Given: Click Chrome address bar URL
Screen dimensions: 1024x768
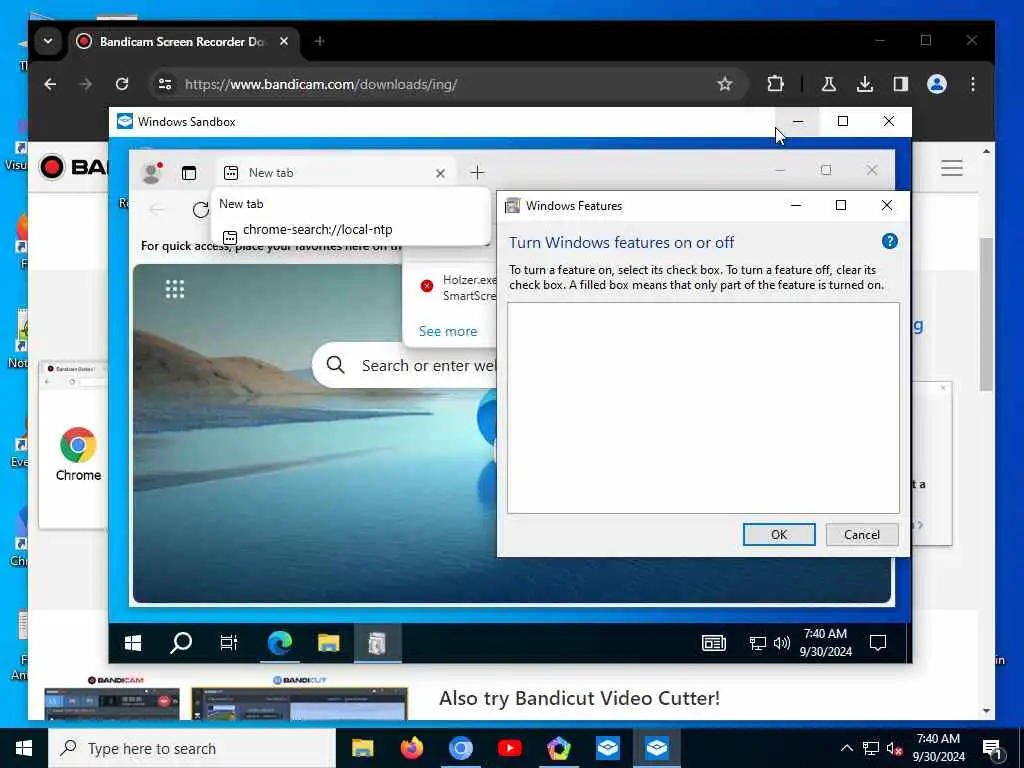Looking at the screenshot, I should [321, 84].
